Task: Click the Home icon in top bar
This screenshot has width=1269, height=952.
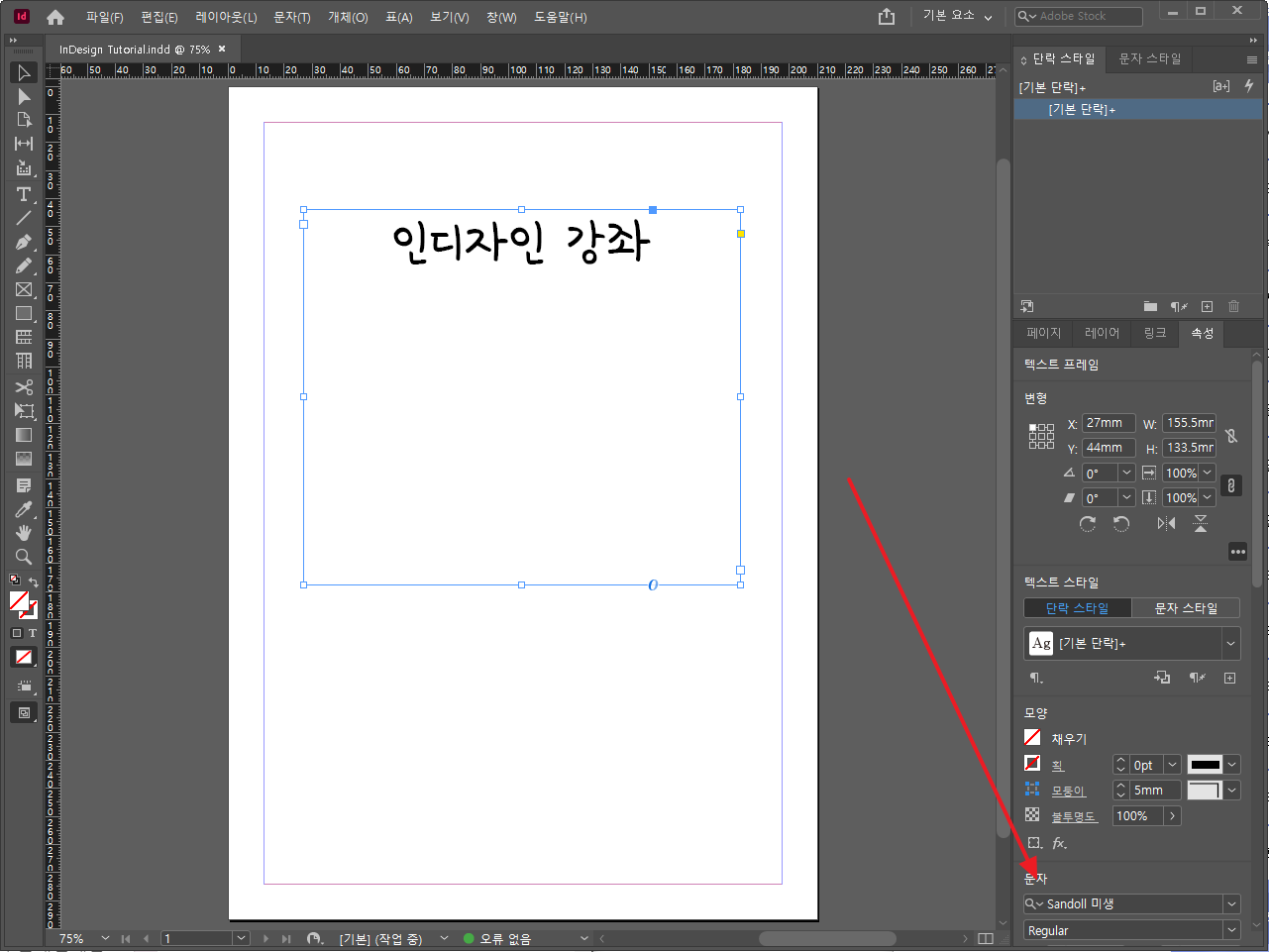Action: pos(55,17)
